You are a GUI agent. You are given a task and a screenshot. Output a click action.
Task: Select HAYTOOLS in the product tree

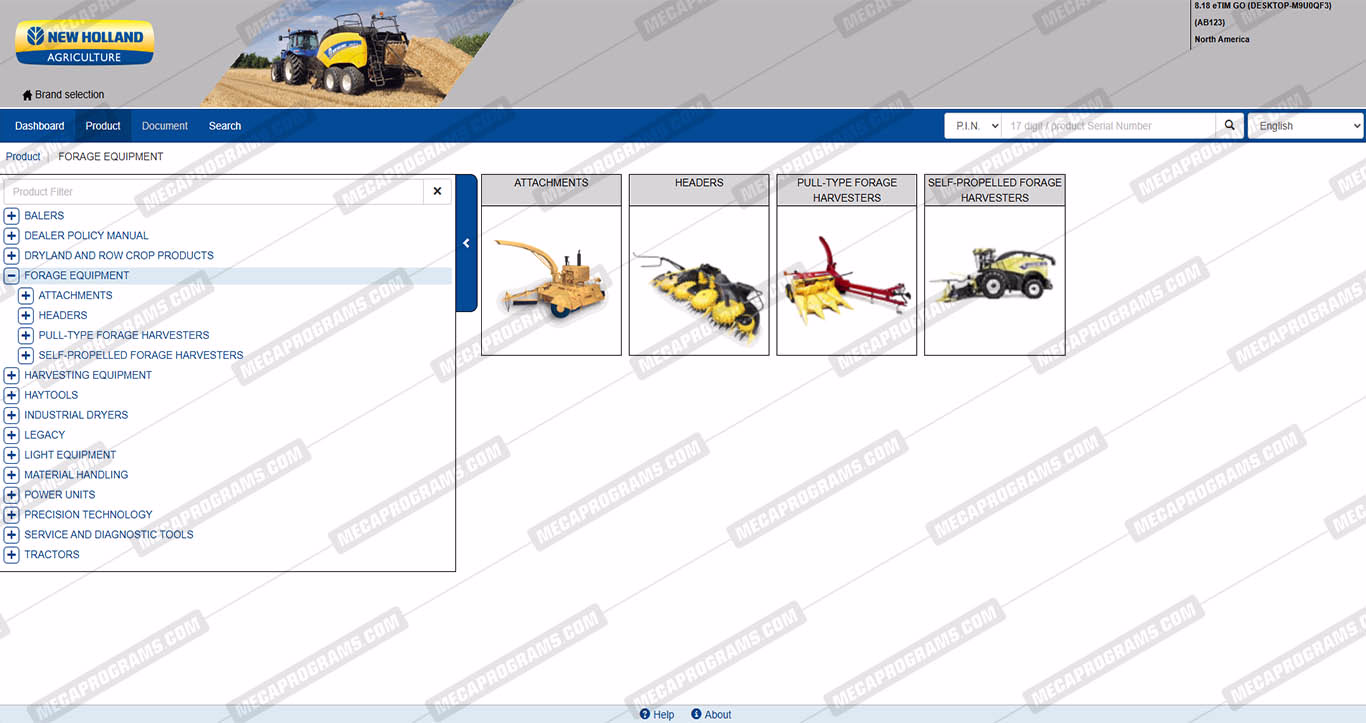pos(51,395)
